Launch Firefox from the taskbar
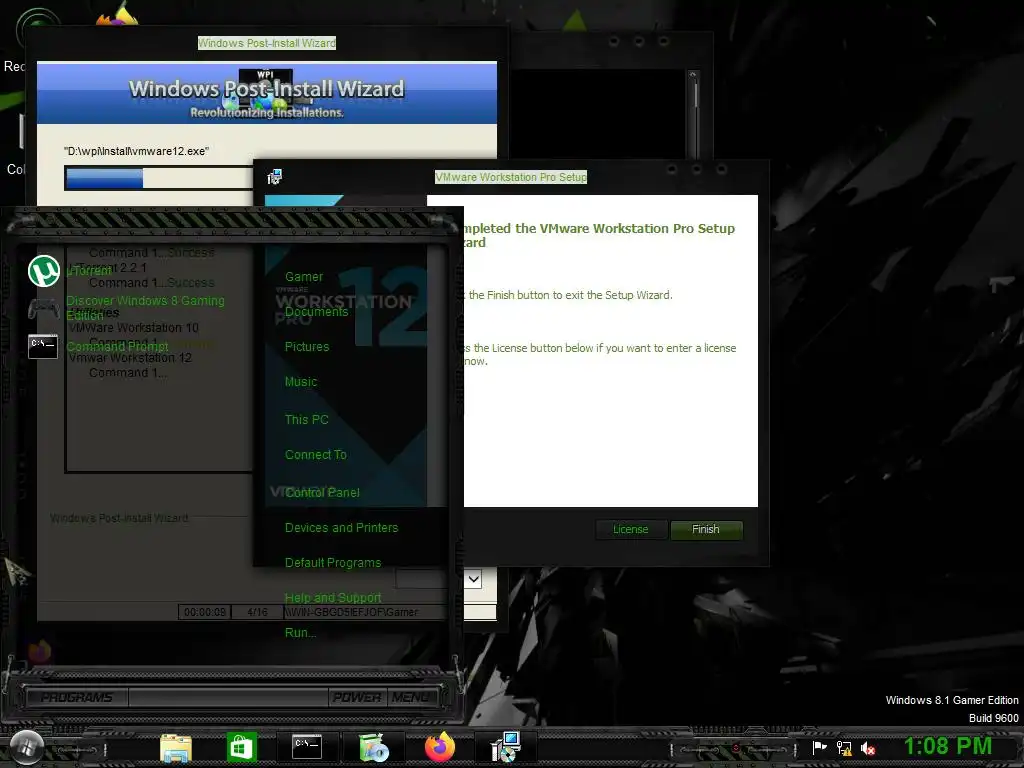This screenshot has width=1024, height=768. pyautogui.click(x=440, y=747)
